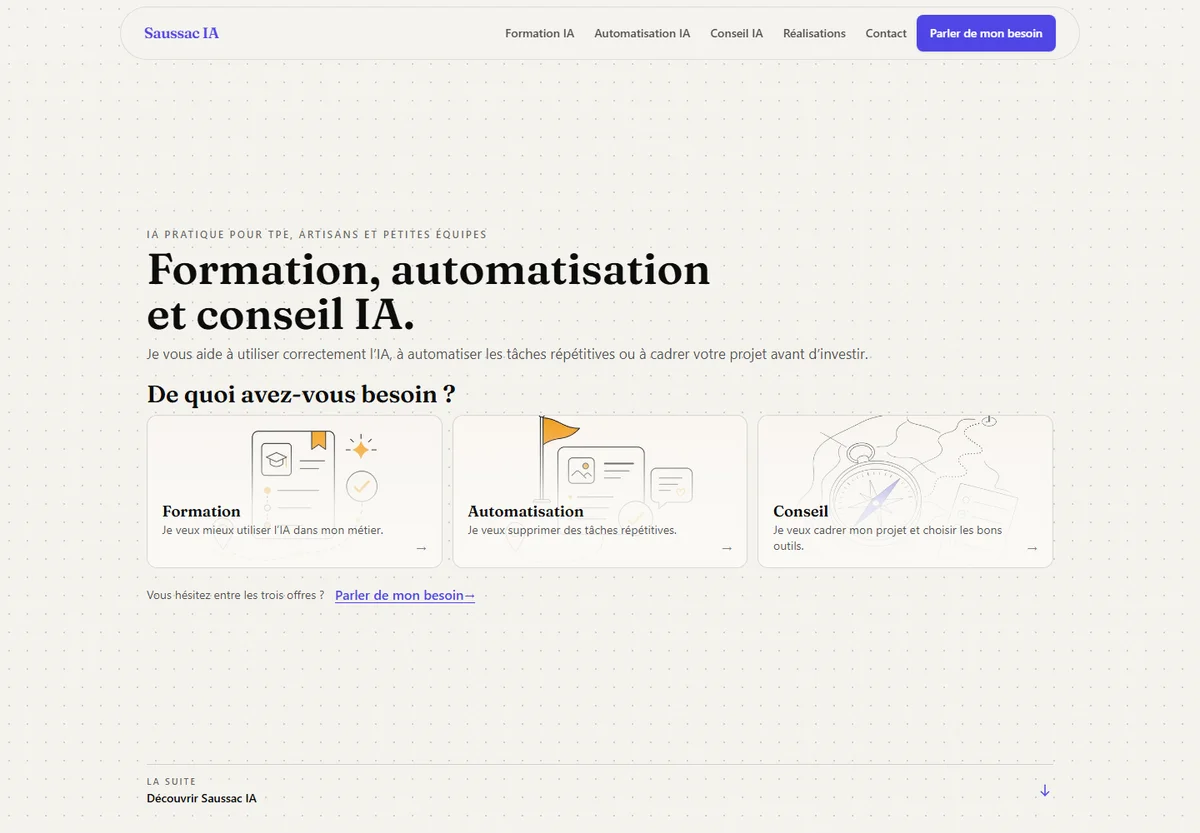The width and height of the screenshot is (1200, 833).
Task: Go to Automatisation IA in navigation
Action: click(642, 33)
